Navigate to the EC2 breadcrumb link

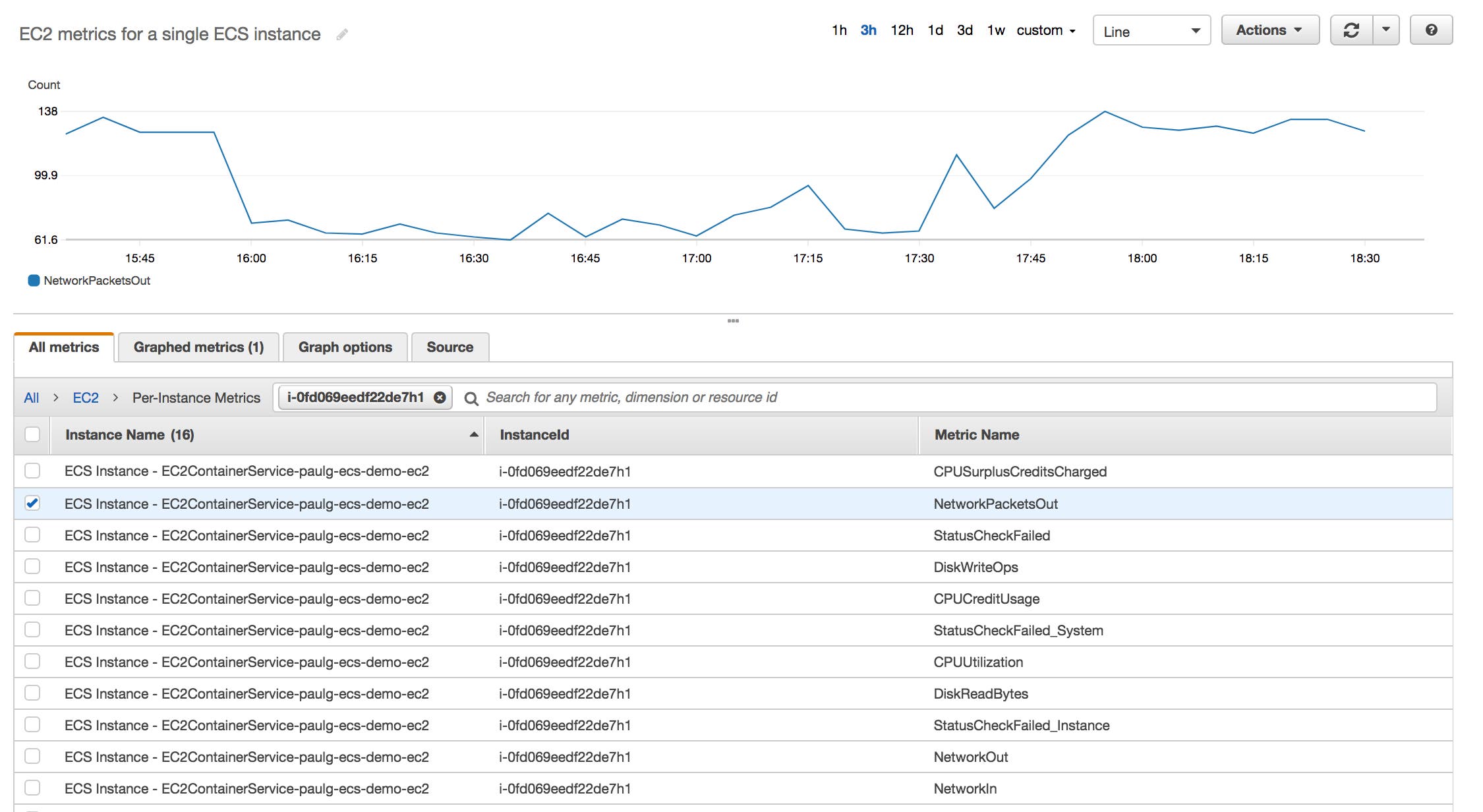pos(85,397)
